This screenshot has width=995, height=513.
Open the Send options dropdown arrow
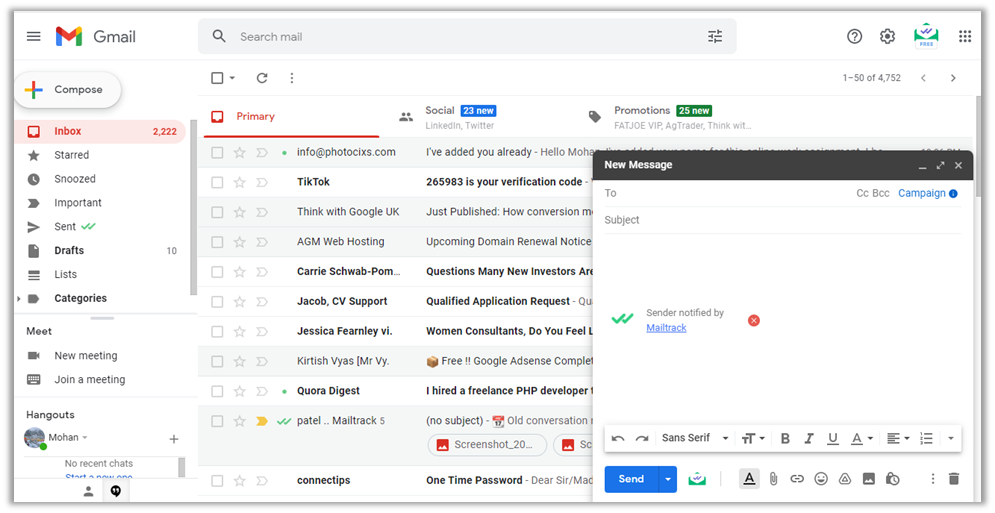tap(668, 479)
